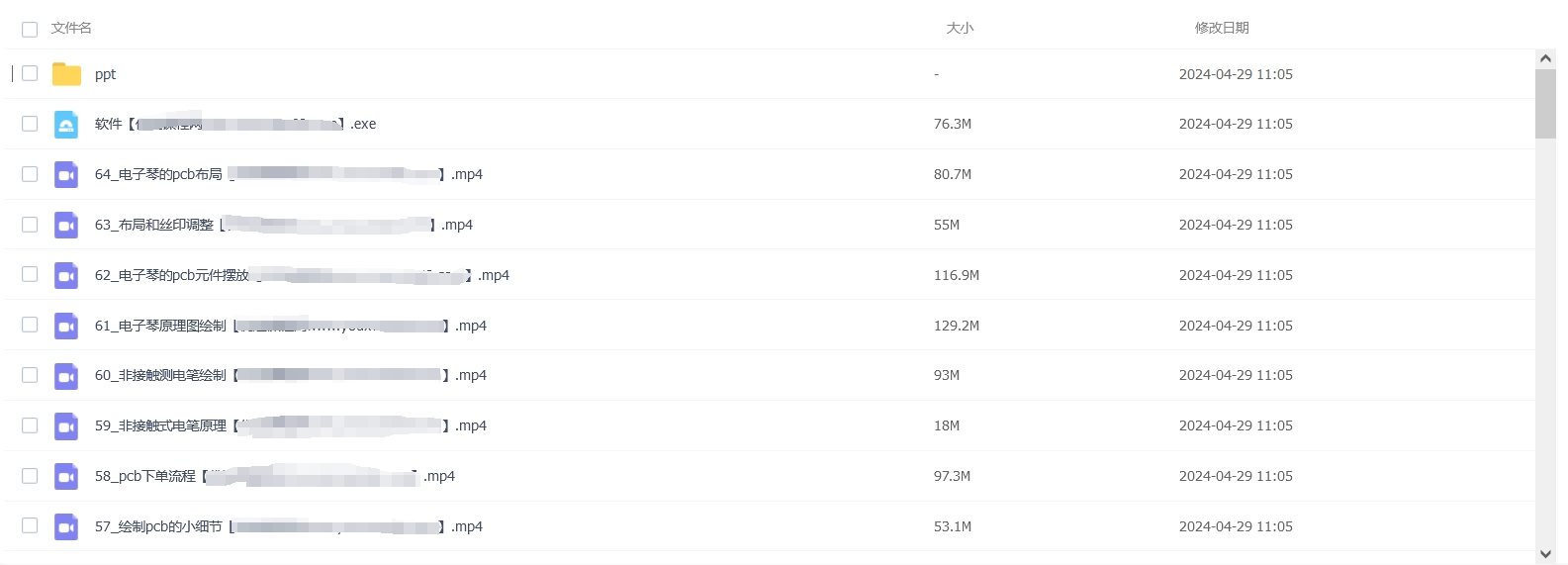Viewport: 1568px width, 565px height.
Task: Click the vertical scrollbar thumb
Action: click(x=1545, y=104)
